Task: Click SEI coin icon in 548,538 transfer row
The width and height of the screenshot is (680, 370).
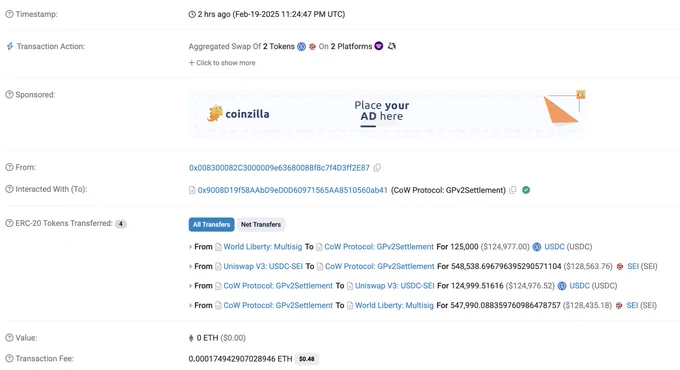Action: point(620,266)
